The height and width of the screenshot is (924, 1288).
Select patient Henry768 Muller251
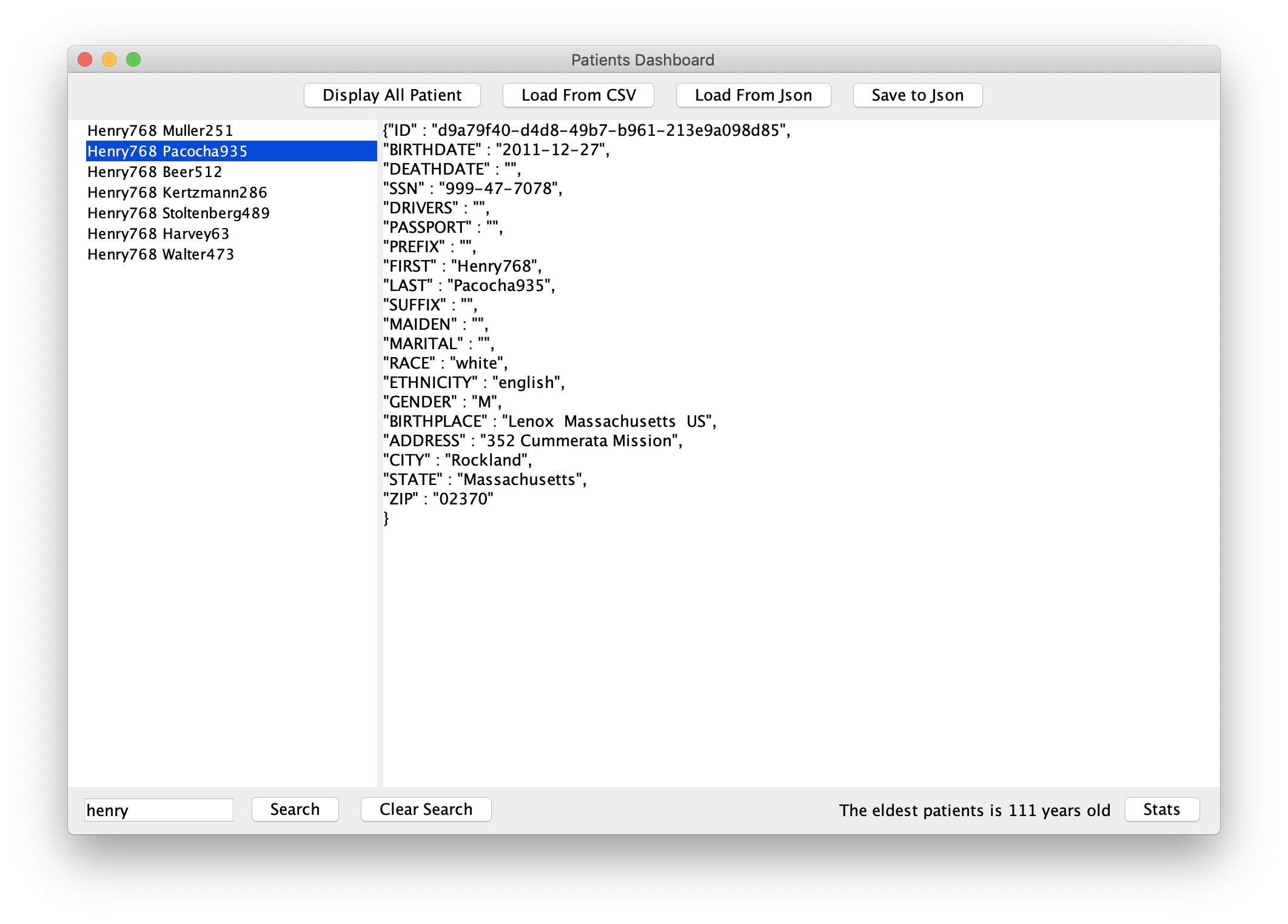[x=160, y=130]
